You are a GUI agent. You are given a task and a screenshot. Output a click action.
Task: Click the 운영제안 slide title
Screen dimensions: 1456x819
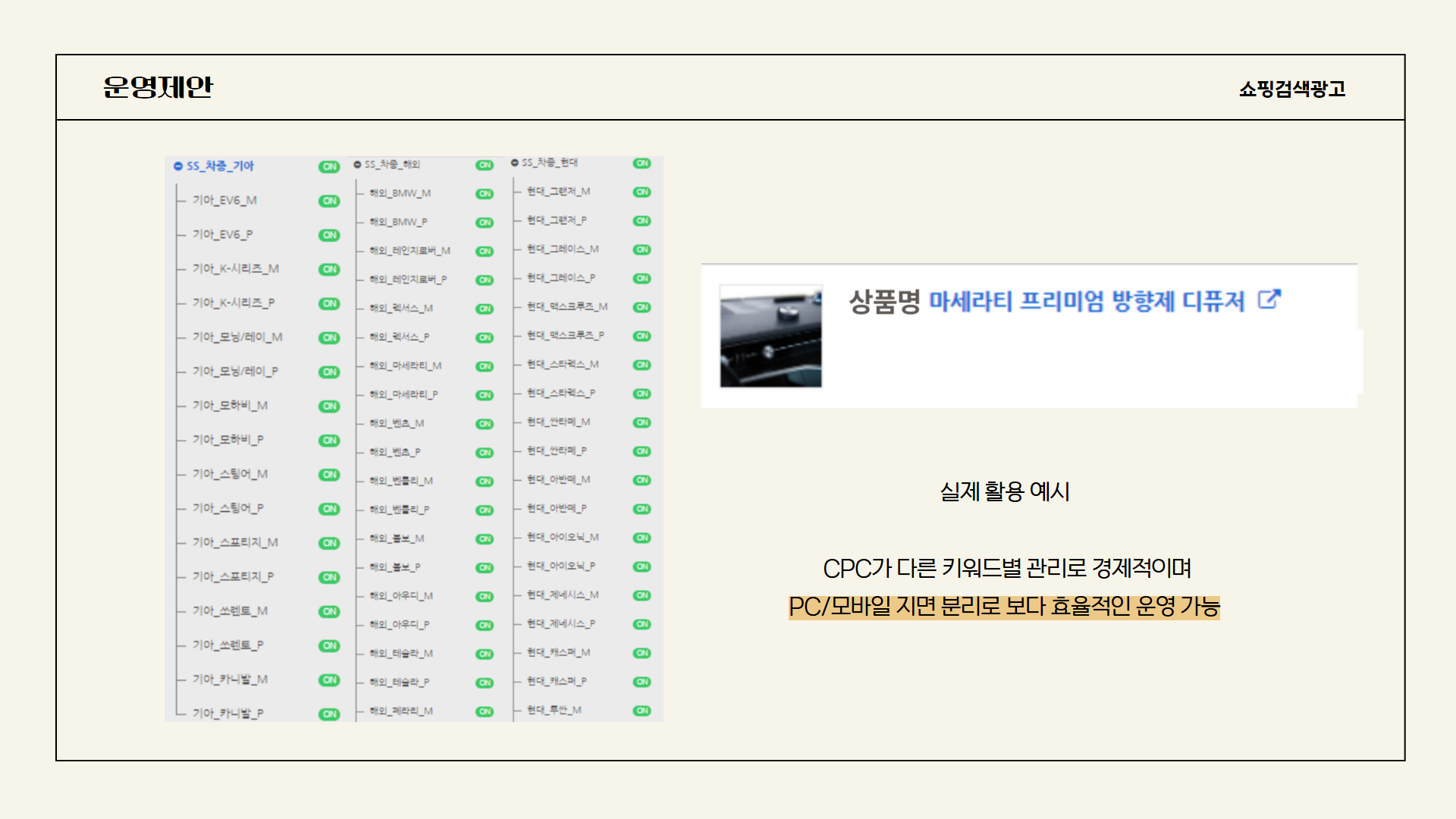pos(158,87)
